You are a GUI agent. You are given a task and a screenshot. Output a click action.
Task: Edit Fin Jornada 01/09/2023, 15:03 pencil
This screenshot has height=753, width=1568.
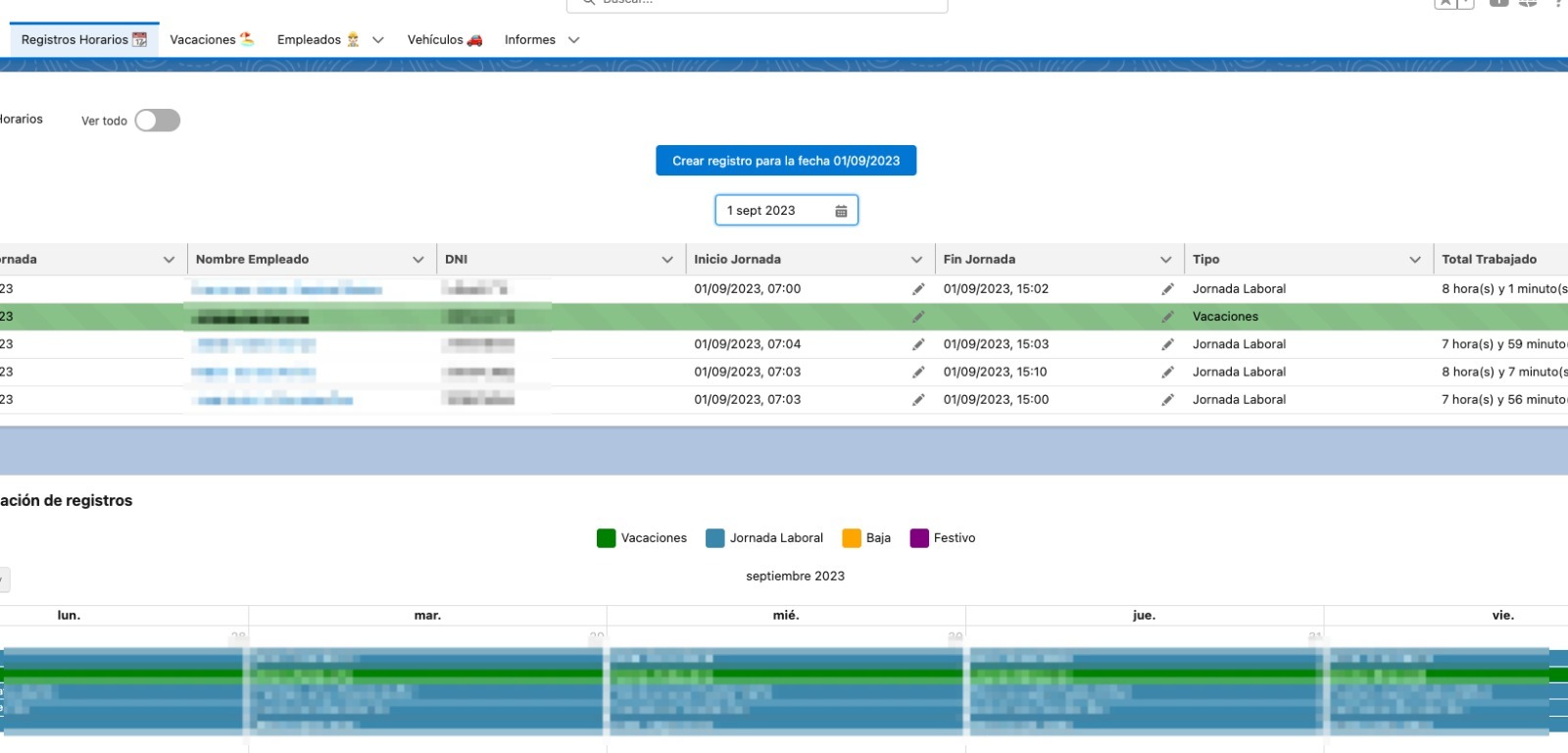pyautogui.click(x=1167, y=344)
